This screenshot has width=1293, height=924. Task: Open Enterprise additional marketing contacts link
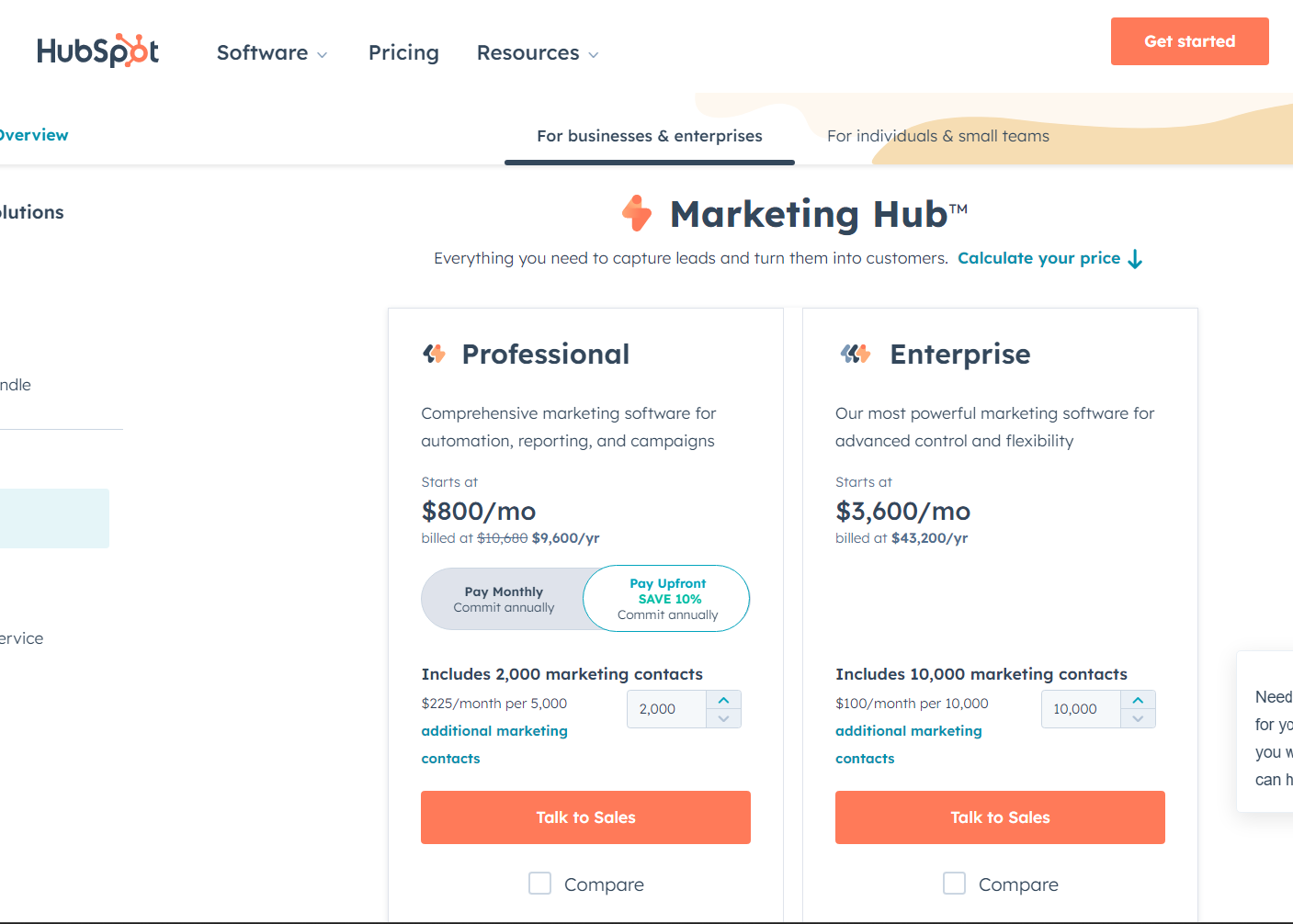909,744
